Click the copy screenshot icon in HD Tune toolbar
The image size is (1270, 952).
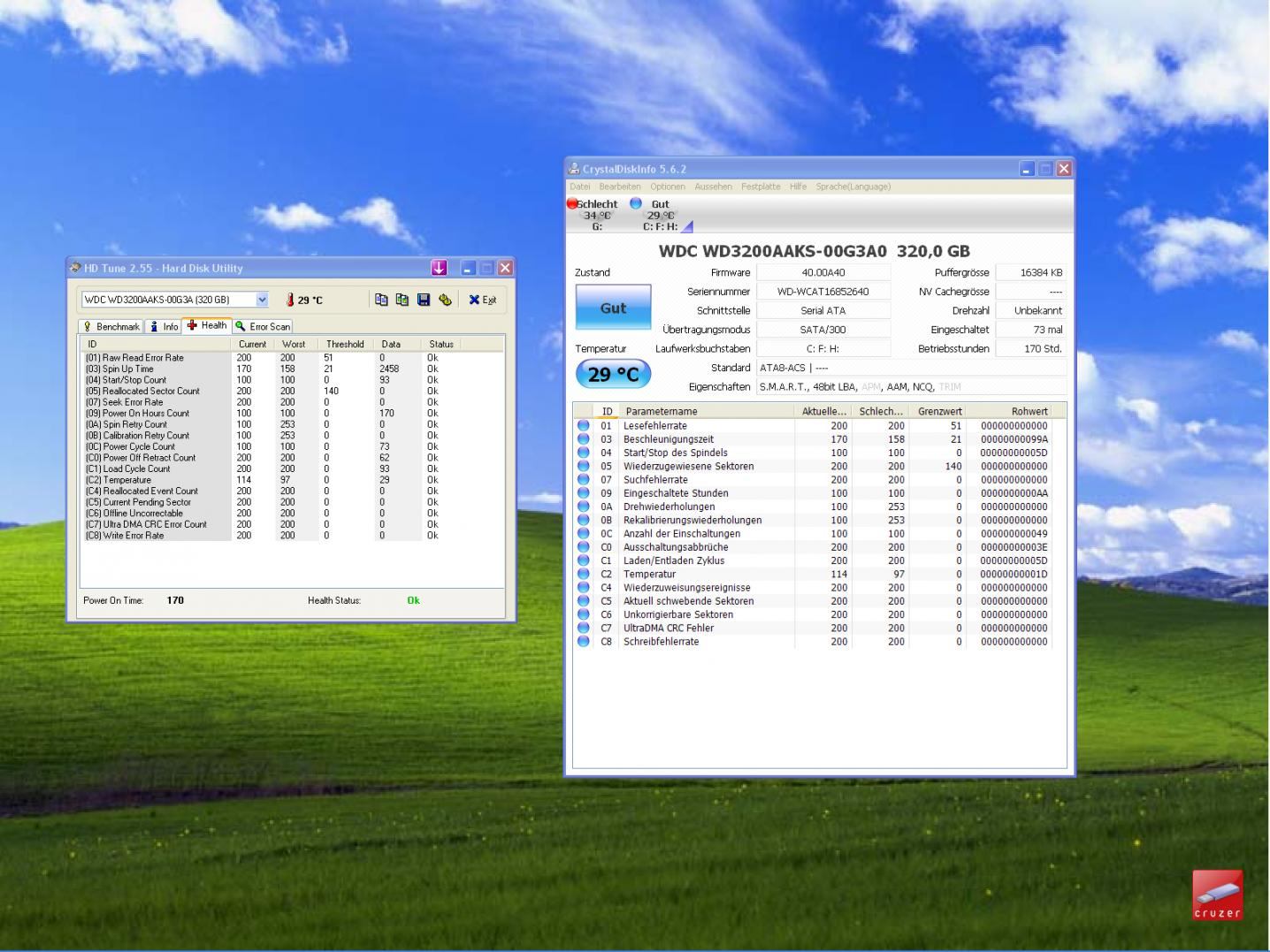(402, 300)
